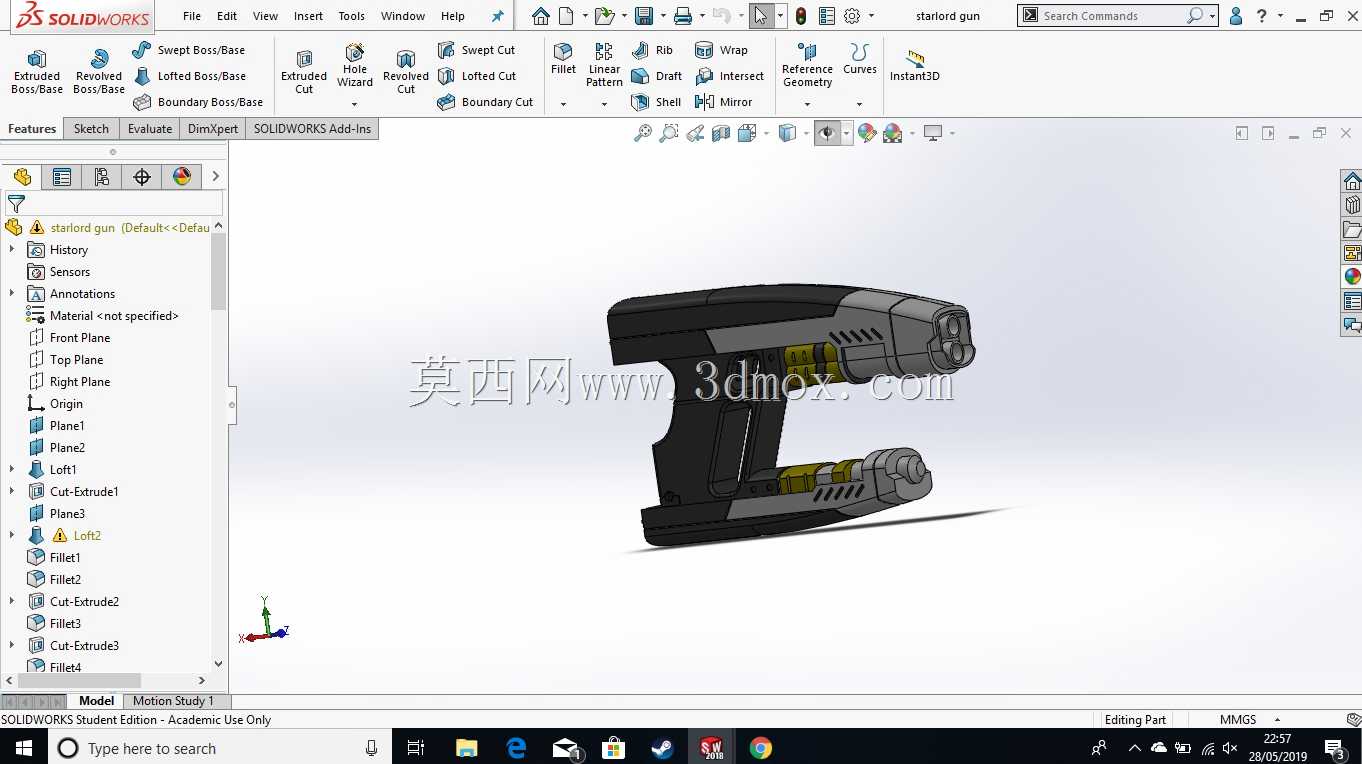
Task: Toggle the Instant3D mode
Action: pos(915,65)
